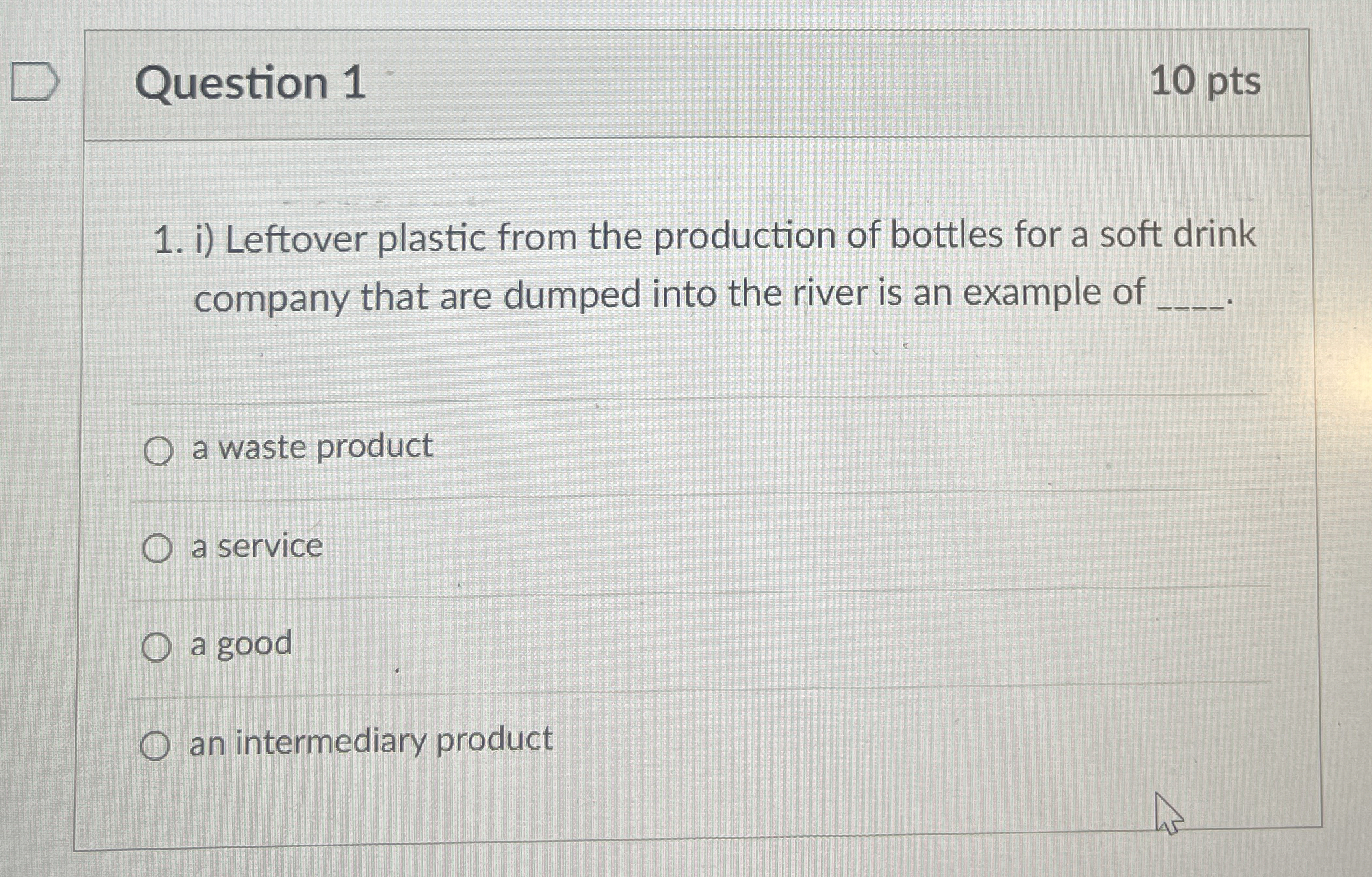Click the empty radio beside 'a service'
This screenshot has width=1372, height=877.
click(x=158, y=546)
